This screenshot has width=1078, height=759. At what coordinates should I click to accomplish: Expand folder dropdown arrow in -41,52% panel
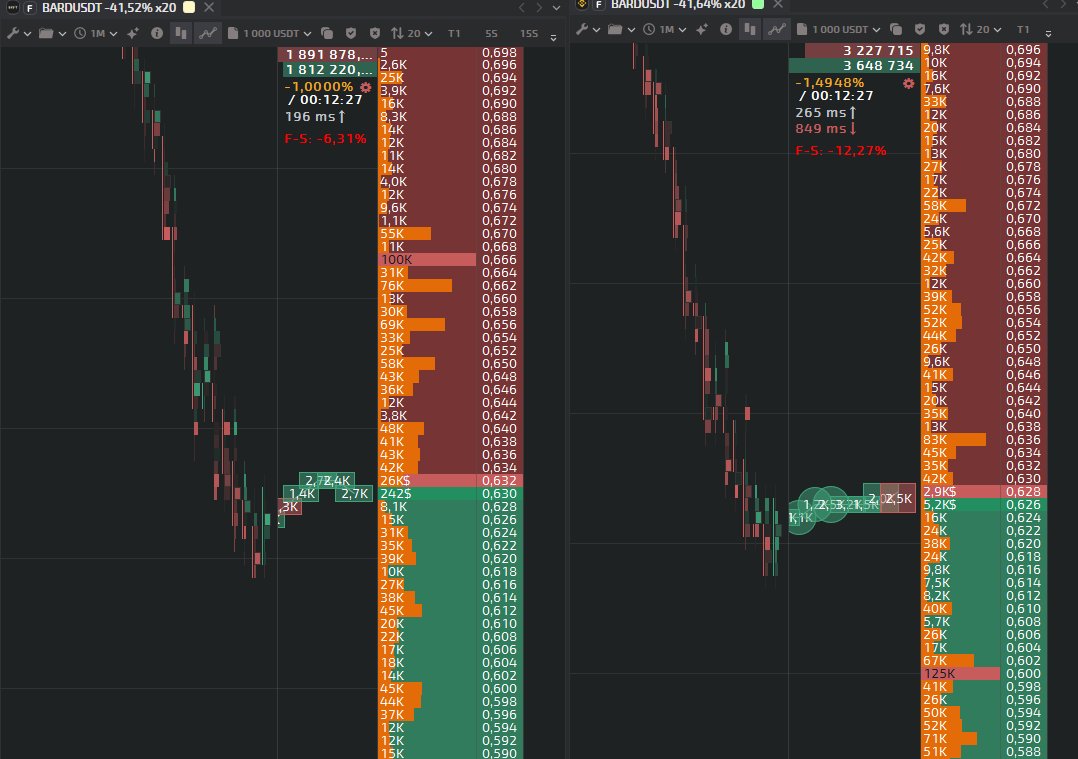pos(63,34)
